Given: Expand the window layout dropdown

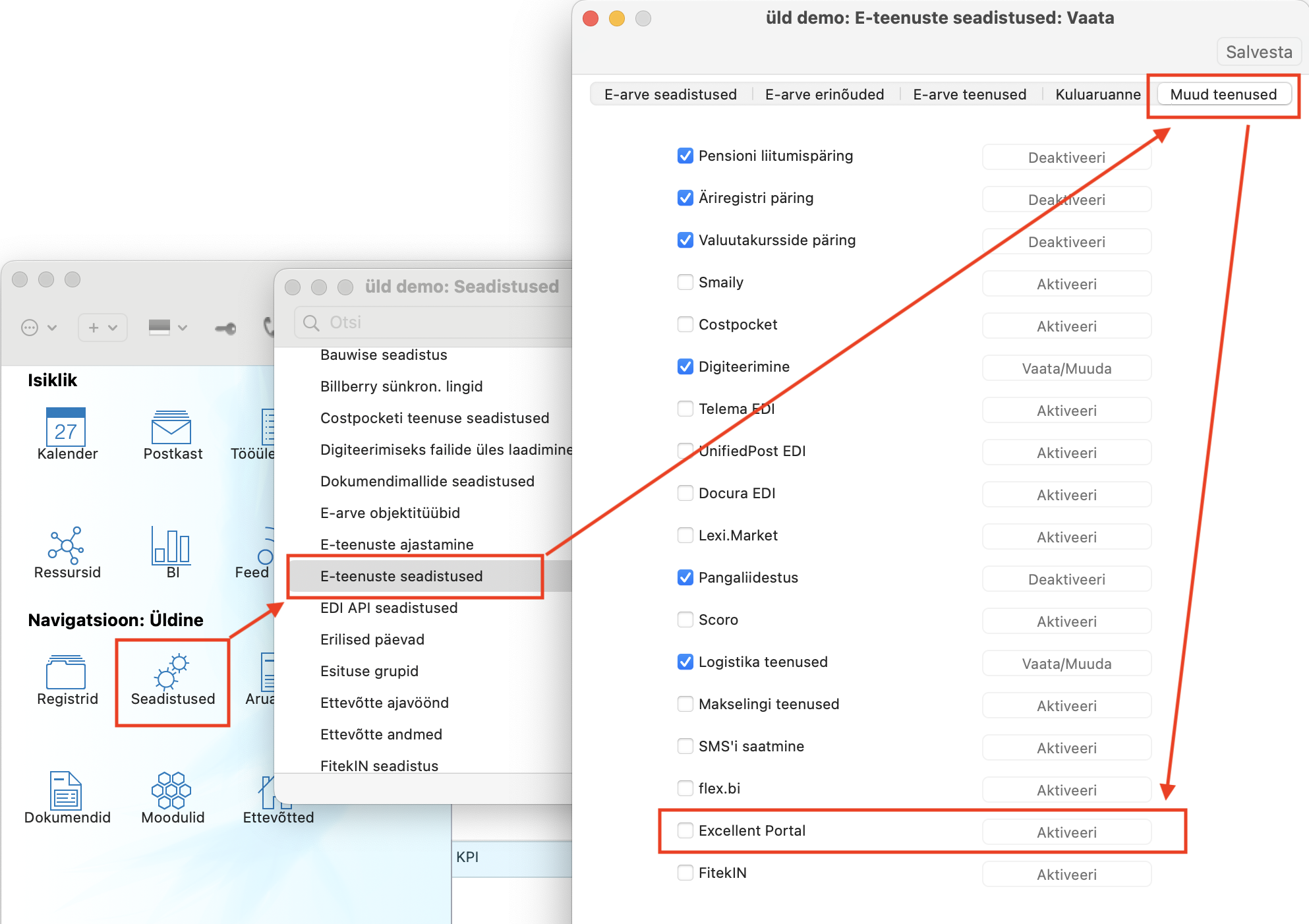Looking at the screenshot, I should (168, 328).
